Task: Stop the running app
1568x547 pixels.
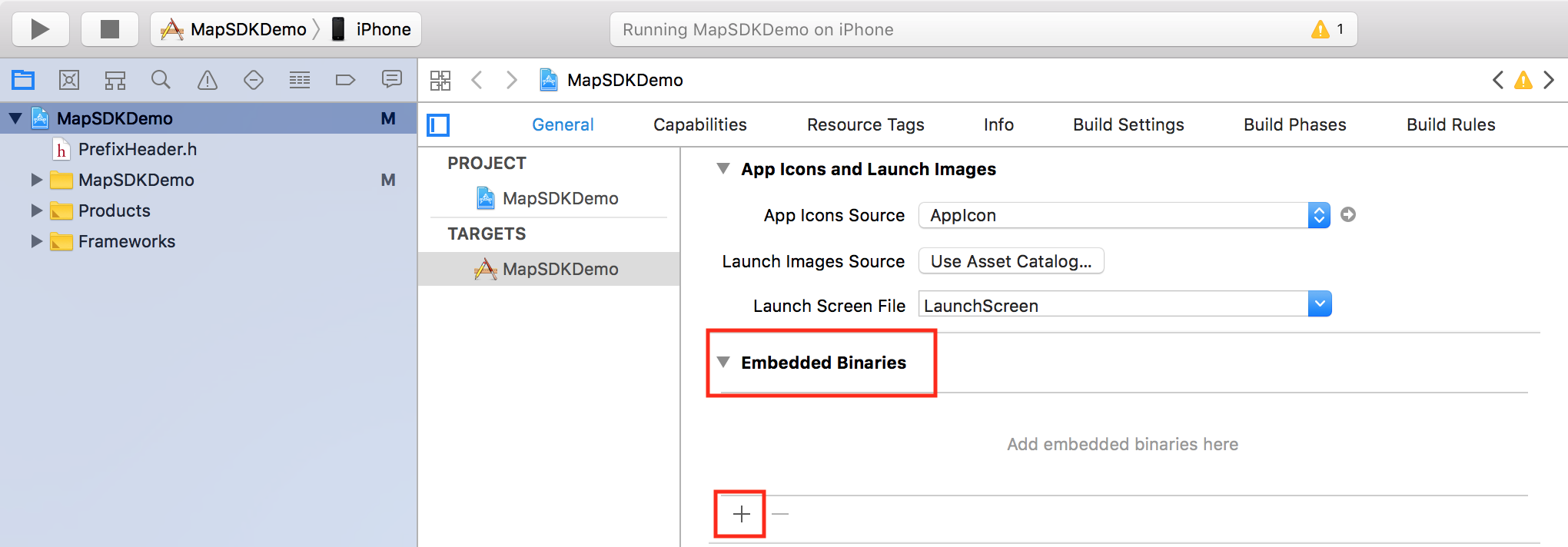Action: pyautogui.click(x=110, y=29)
